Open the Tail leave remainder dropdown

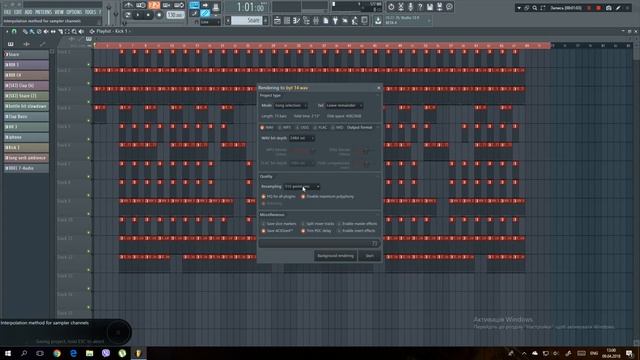pos(344,105)
